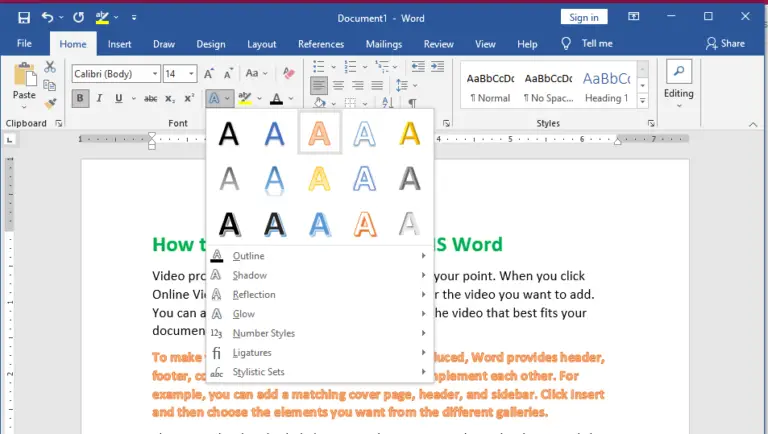The height and width of the screenshot is (434, 768).
Task: Toggle Italic formatting
Action: (99, 98)
